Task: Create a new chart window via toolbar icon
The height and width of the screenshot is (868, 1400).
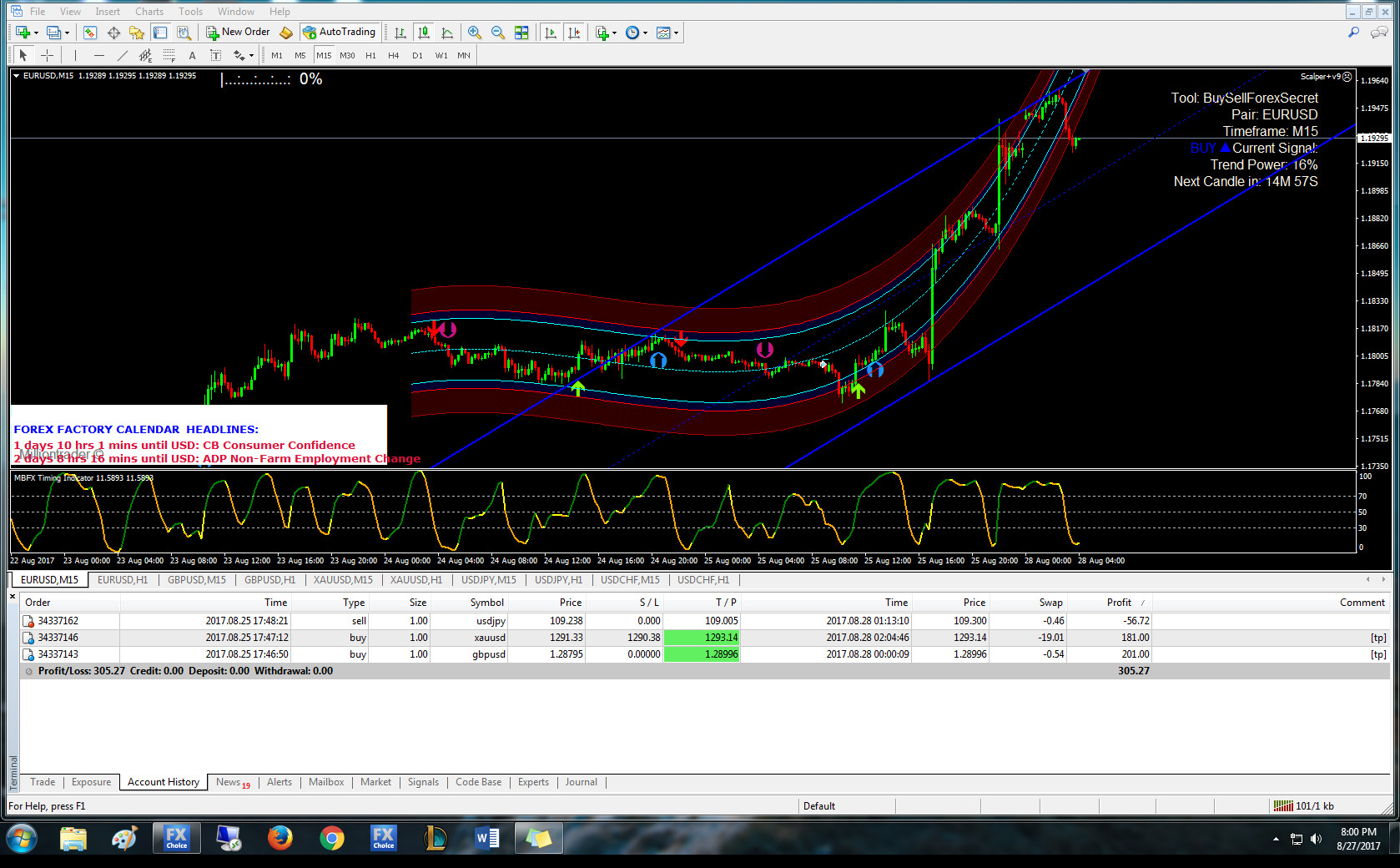Action: pyautogui.click(x=23, y=33)
